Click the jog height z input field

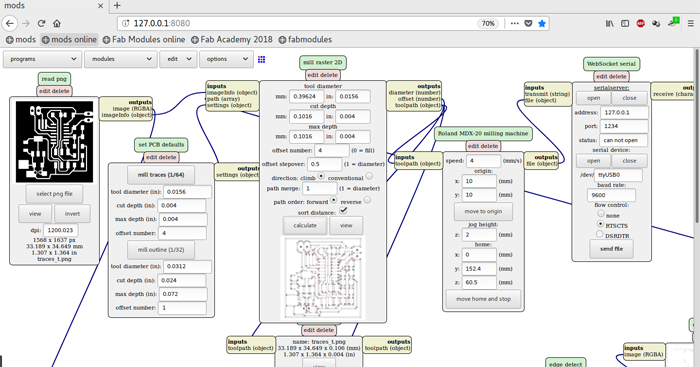click(479, 234)
